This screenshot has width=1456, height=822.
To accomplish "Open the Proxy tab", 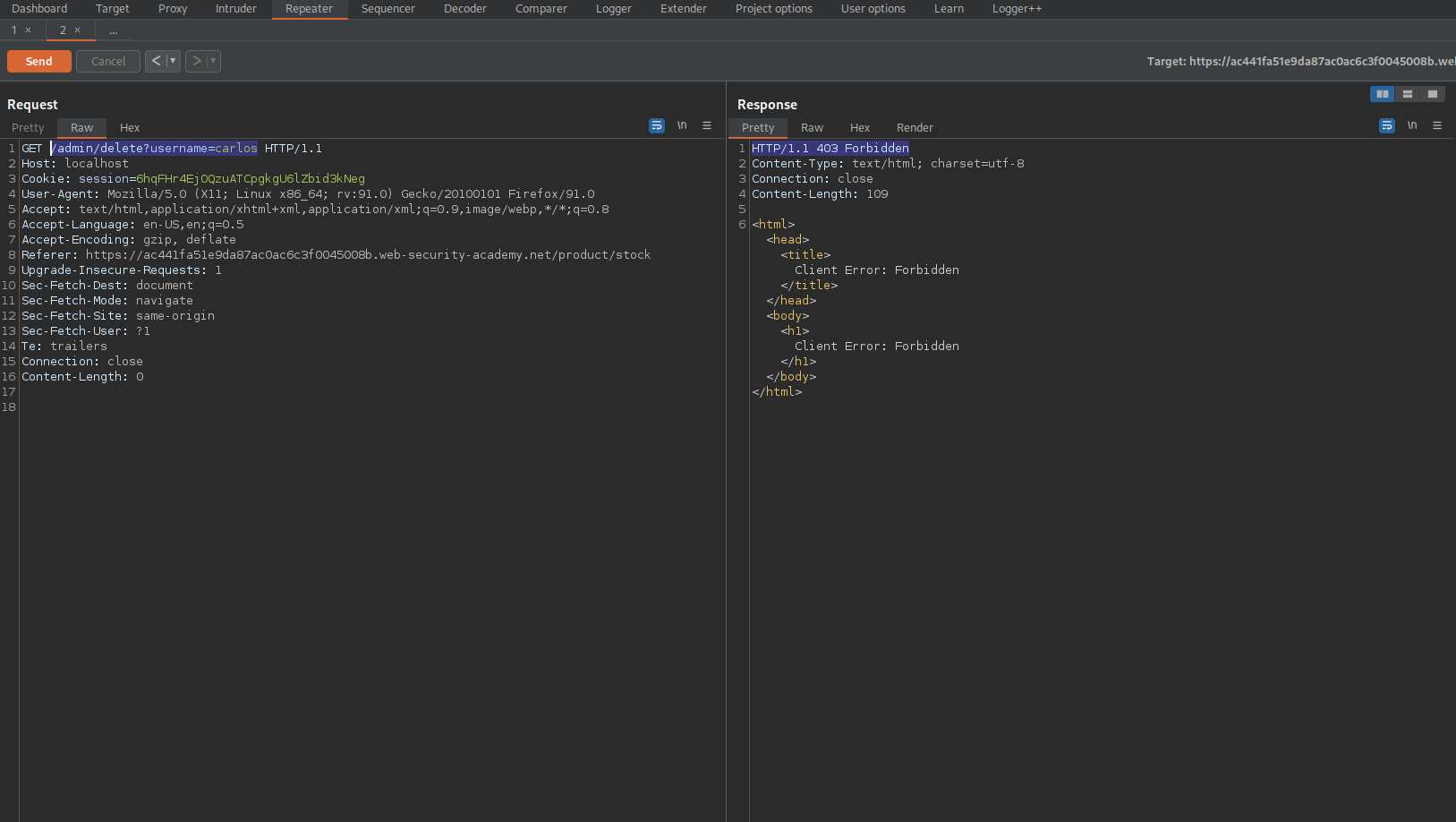I will [x=173, y=9].
